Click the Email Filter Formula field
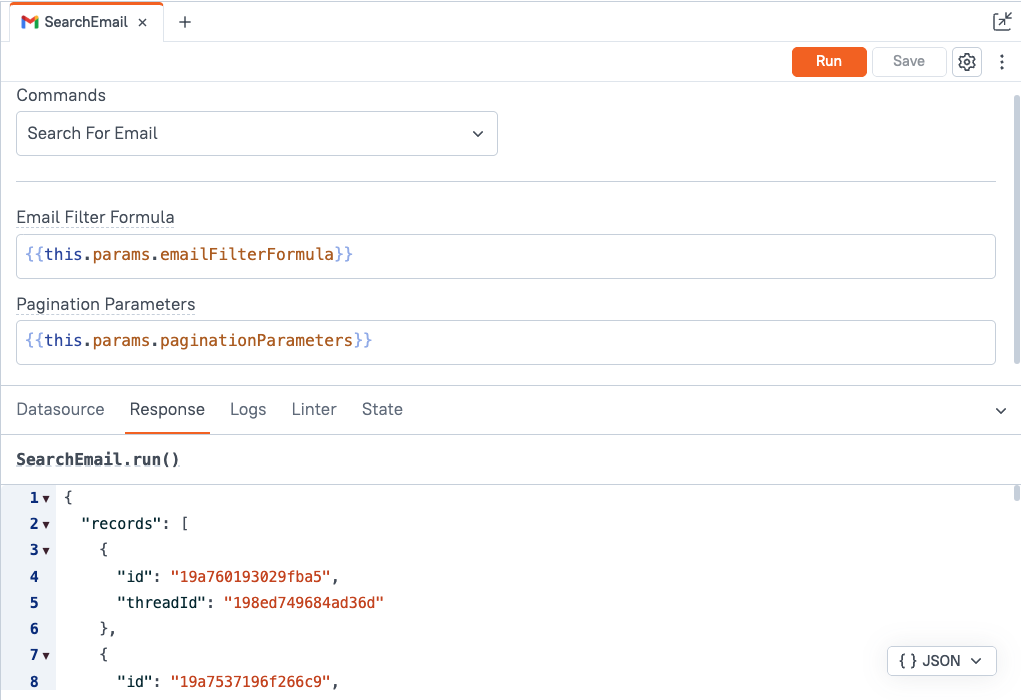Viewport: 1021px width, 700px height. pyautogui.click(x=505, y=256)
